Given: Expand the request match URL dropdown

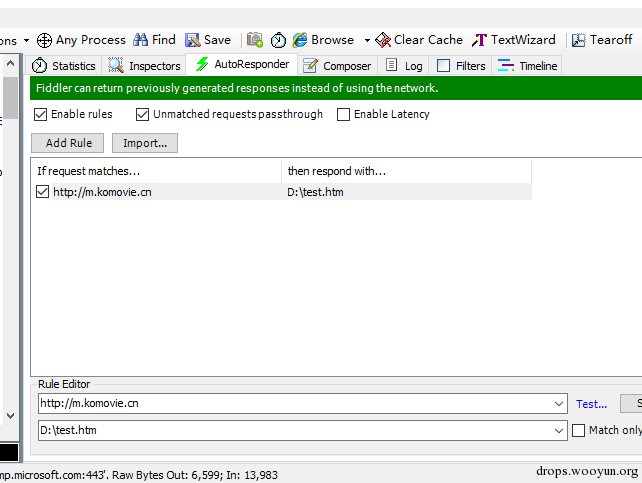Looking at the screenshot, I should [558, 404].
